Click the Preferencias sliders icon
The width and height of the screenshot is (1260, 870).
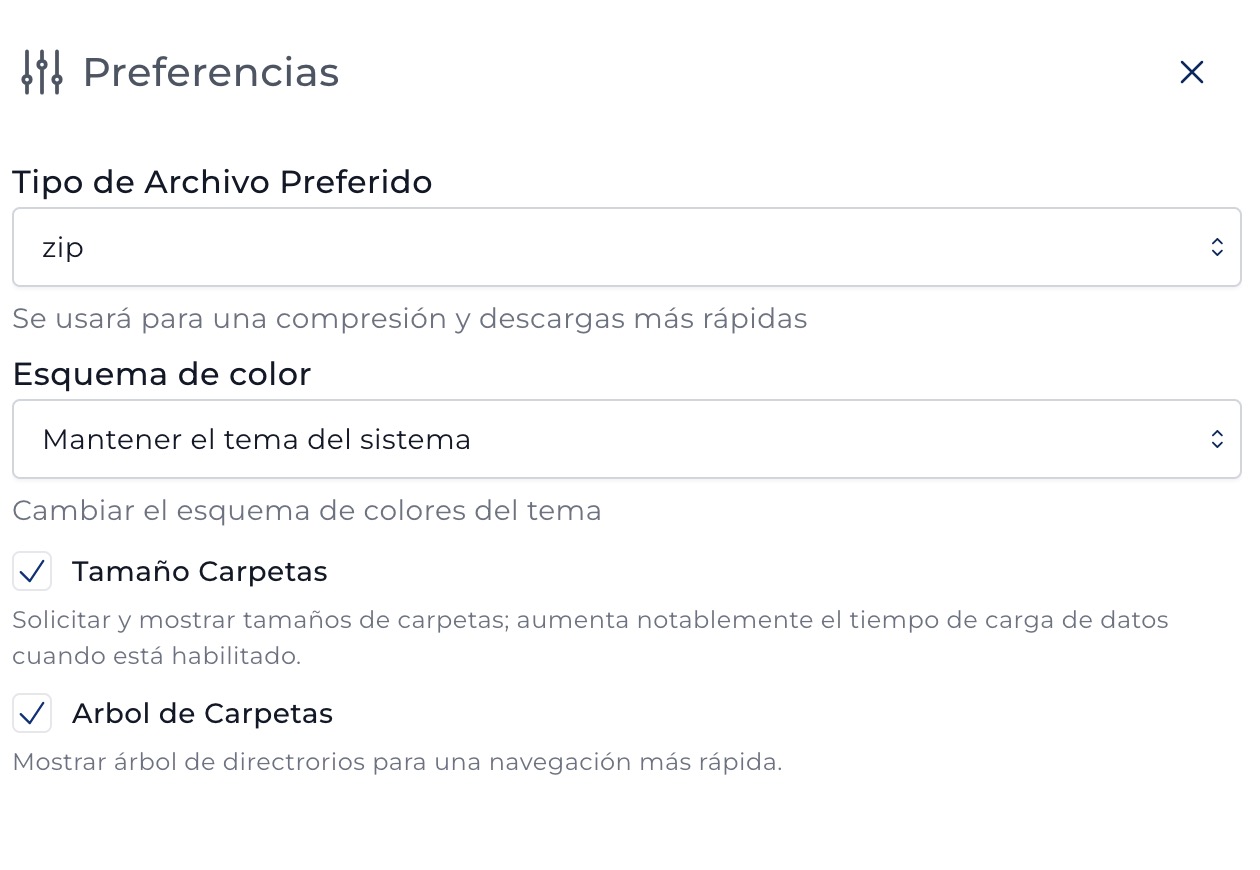[42, 72]
